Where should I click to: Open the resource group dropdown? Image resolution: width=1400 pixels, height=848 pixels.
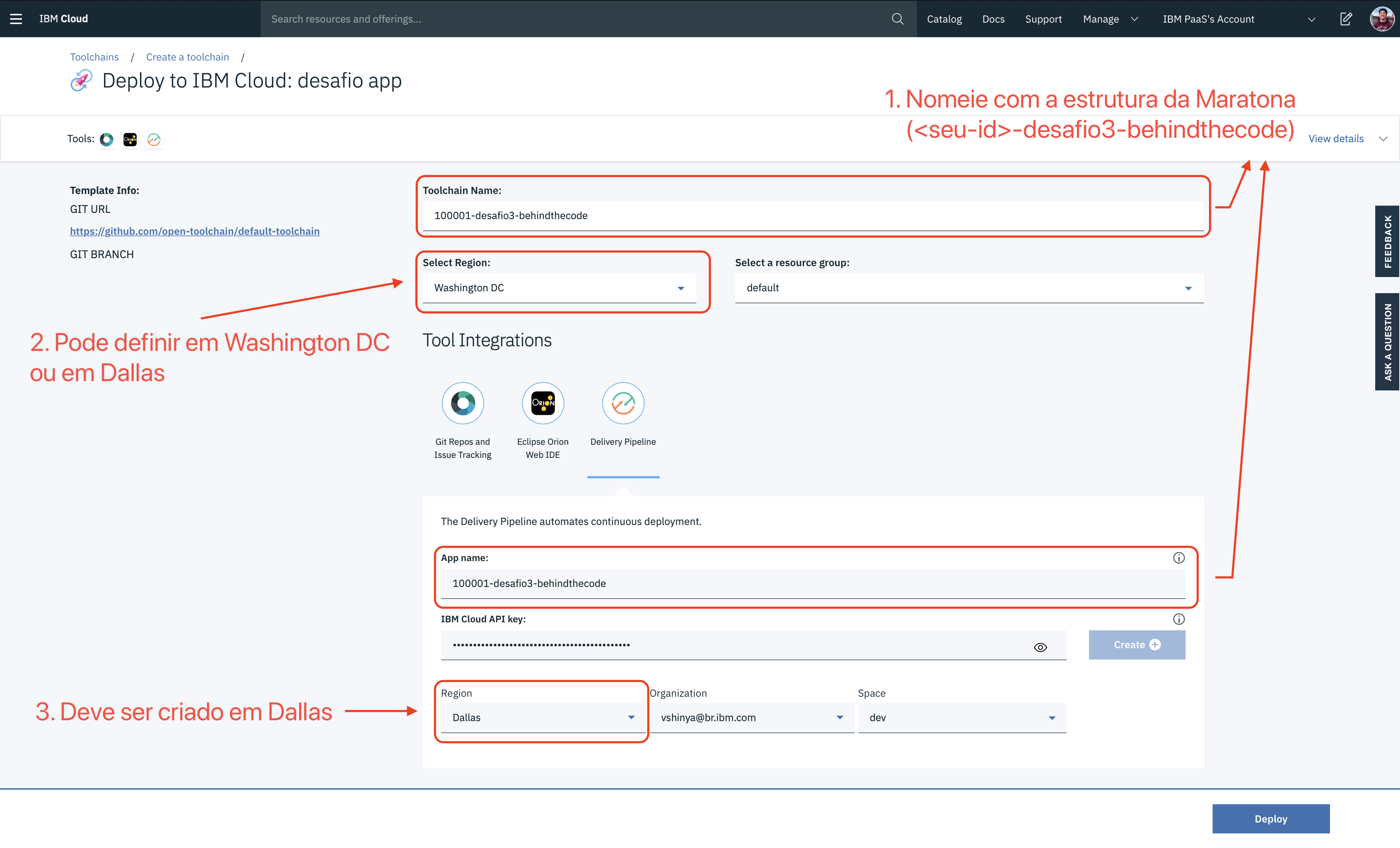(968, 288)
